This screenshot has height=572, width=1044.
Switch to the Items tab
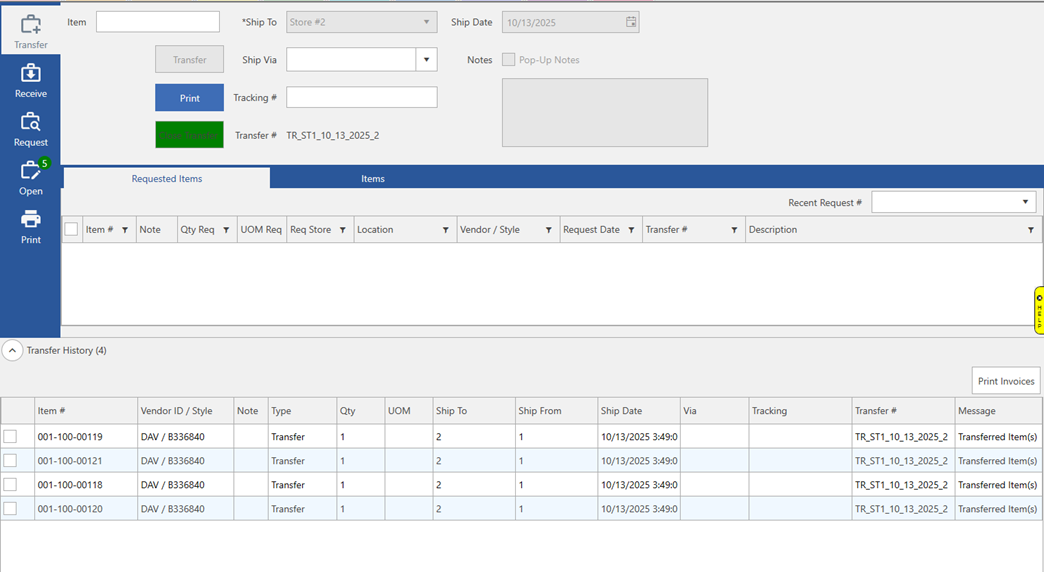tap(373, 179)
